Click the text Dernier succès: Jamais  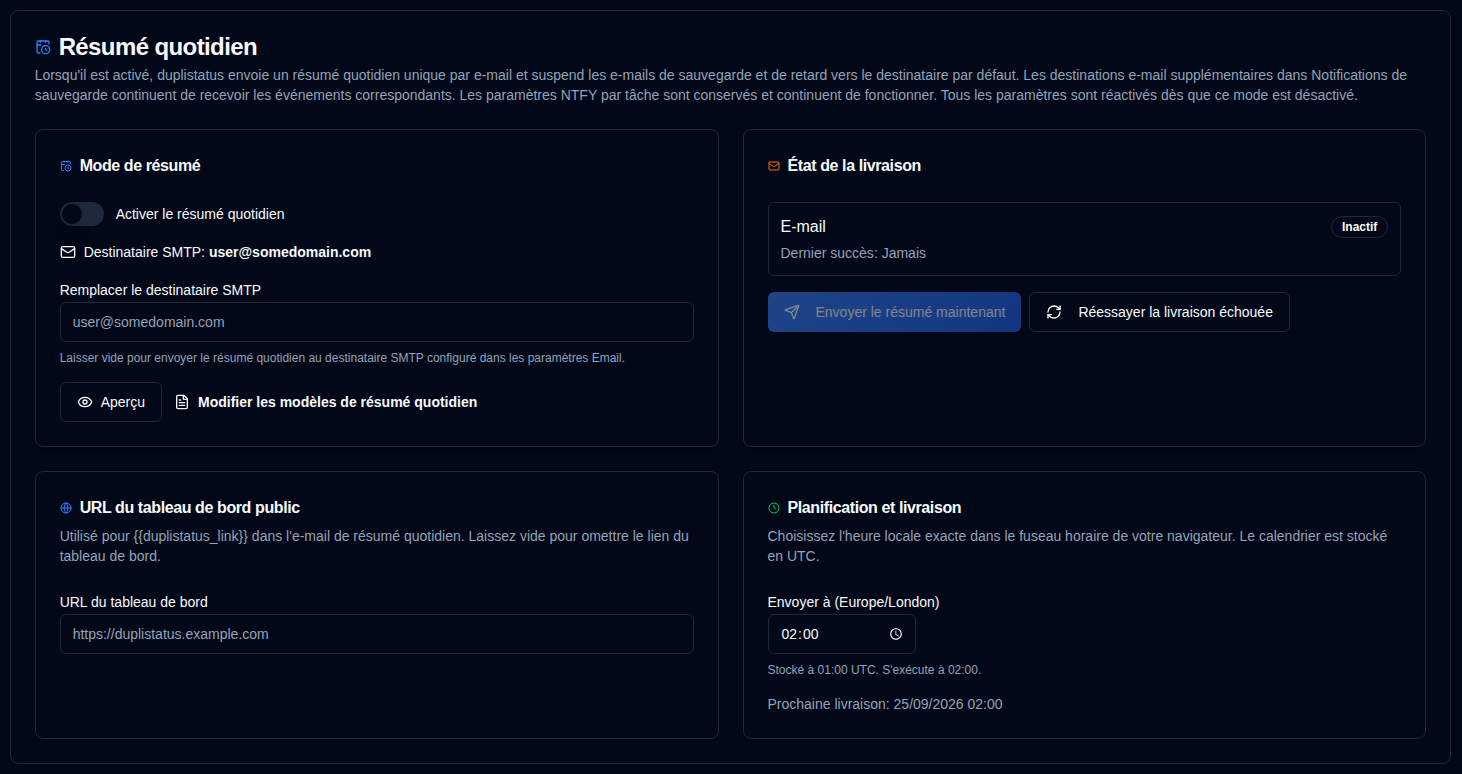click(853, 253)
